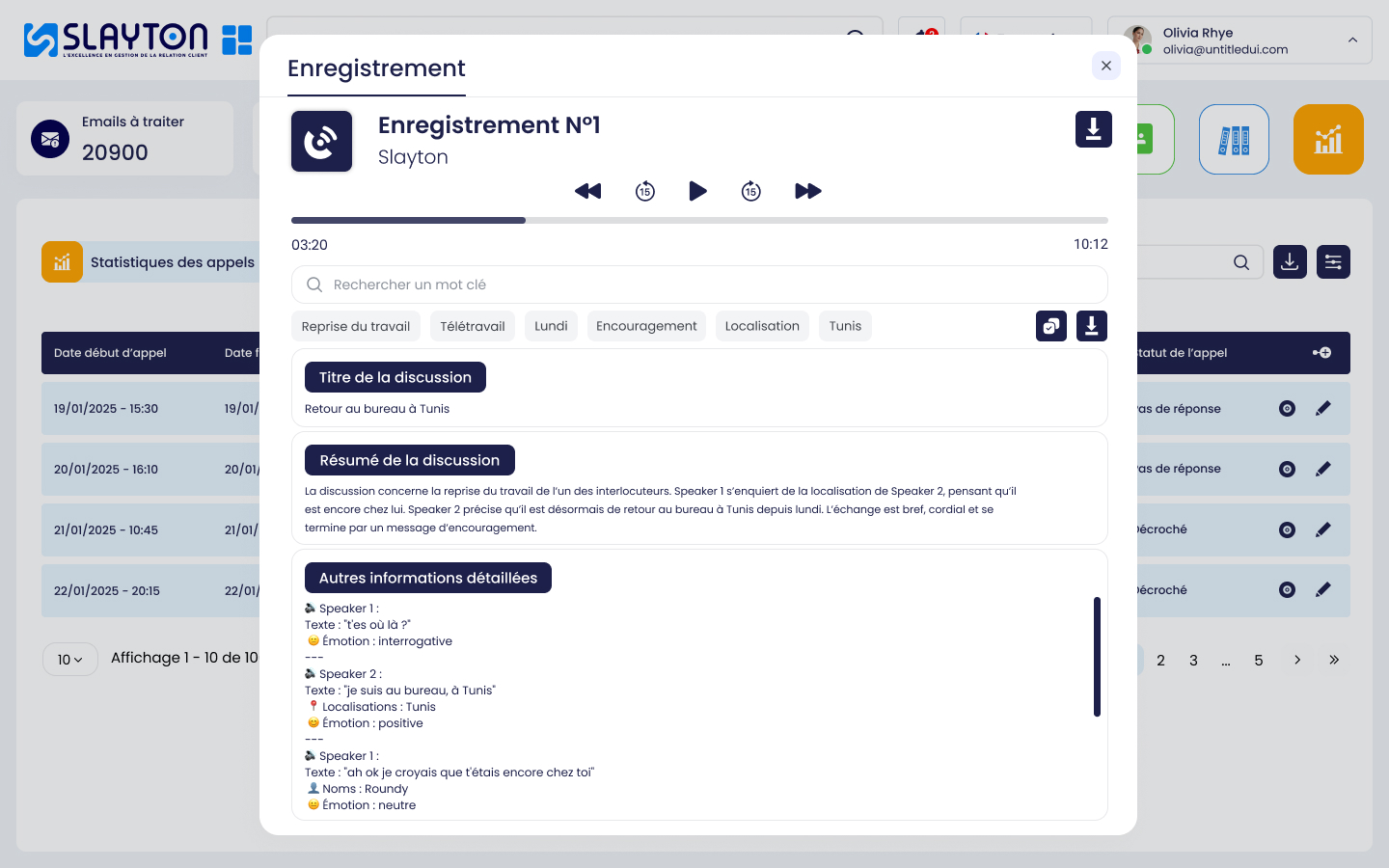Rewind the recording 15 seconds
1389x868 pixels.
645,191
